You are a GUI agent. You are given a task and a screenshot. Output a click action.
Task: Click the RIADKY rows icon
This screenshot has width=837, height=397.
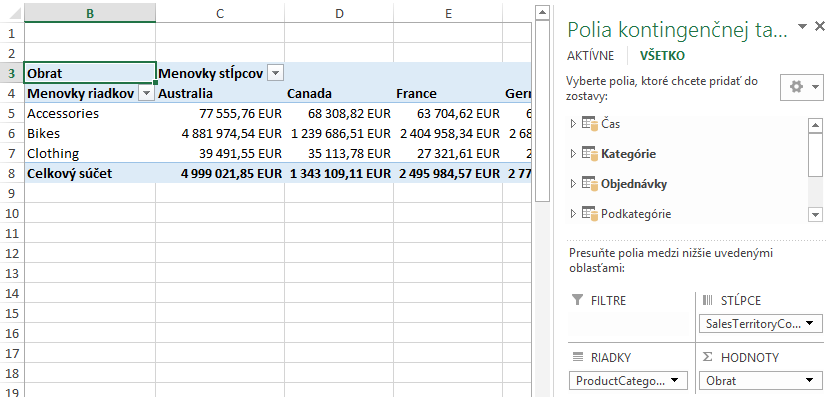pos(578,357)
